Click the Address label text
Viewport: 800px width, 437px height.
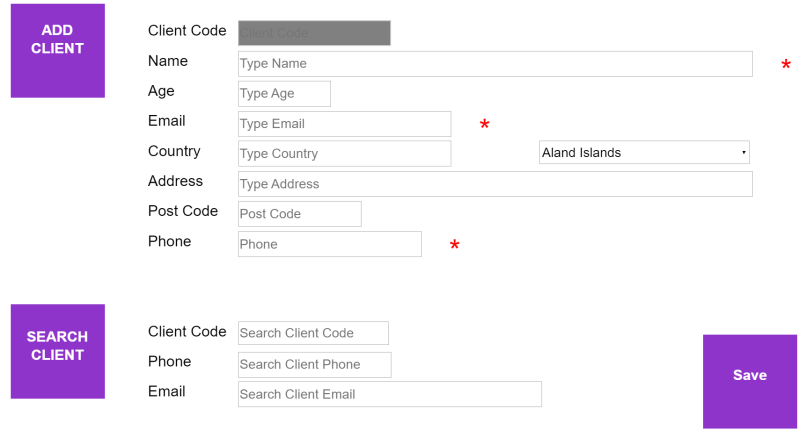point(175,181)
